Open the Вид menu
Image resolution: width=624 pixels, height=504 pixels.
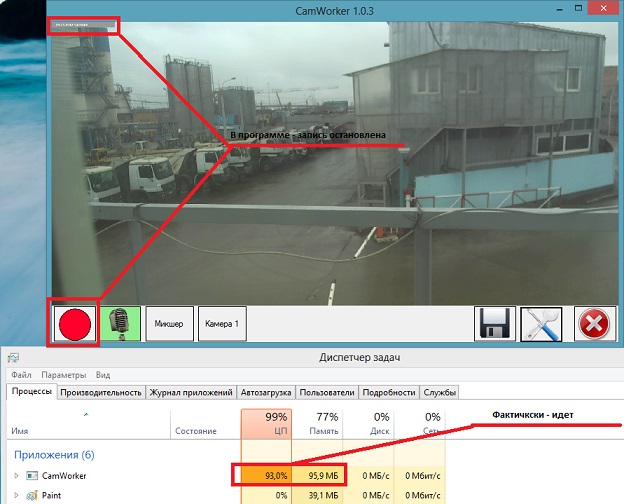[103, 375]
